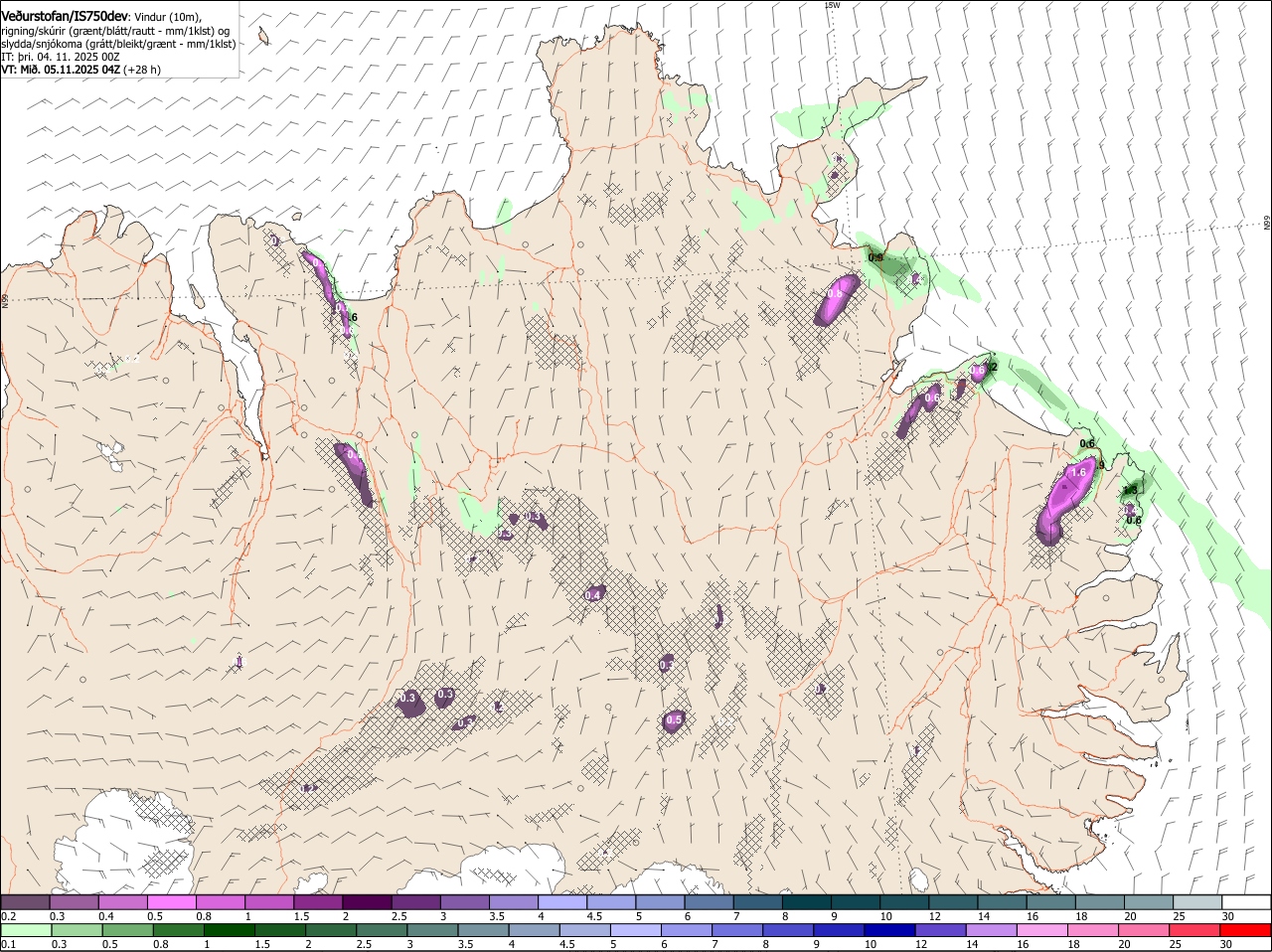This screenshot has height=952, width=1272.
Task: Click the dark navy rain swatch between 10 and 12
Action: pos(890,930)
